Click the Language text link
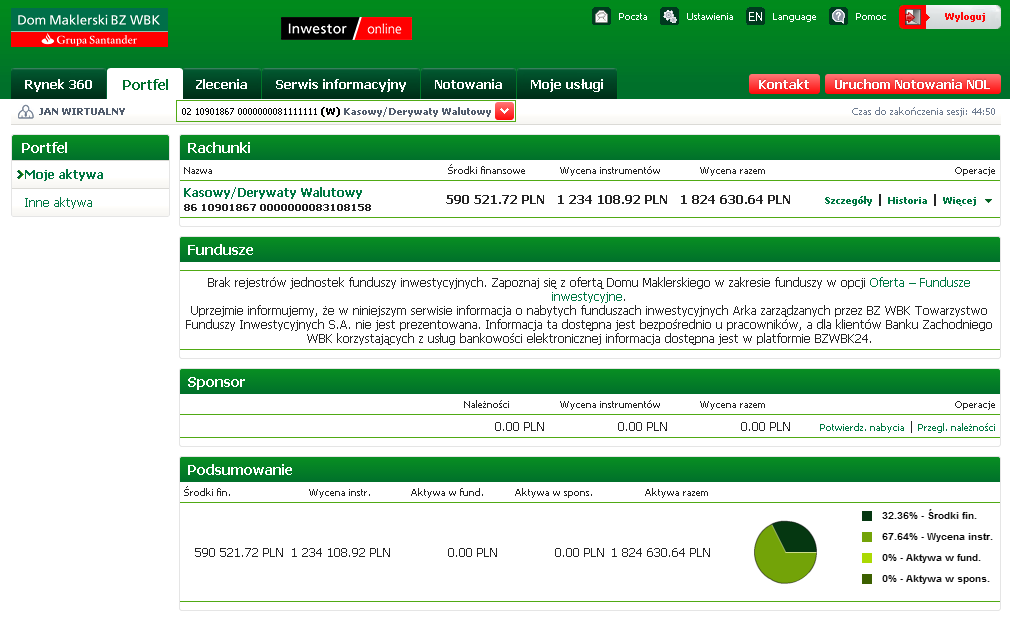This screenshot has width=1010, height=633. (x=794, y=17)
